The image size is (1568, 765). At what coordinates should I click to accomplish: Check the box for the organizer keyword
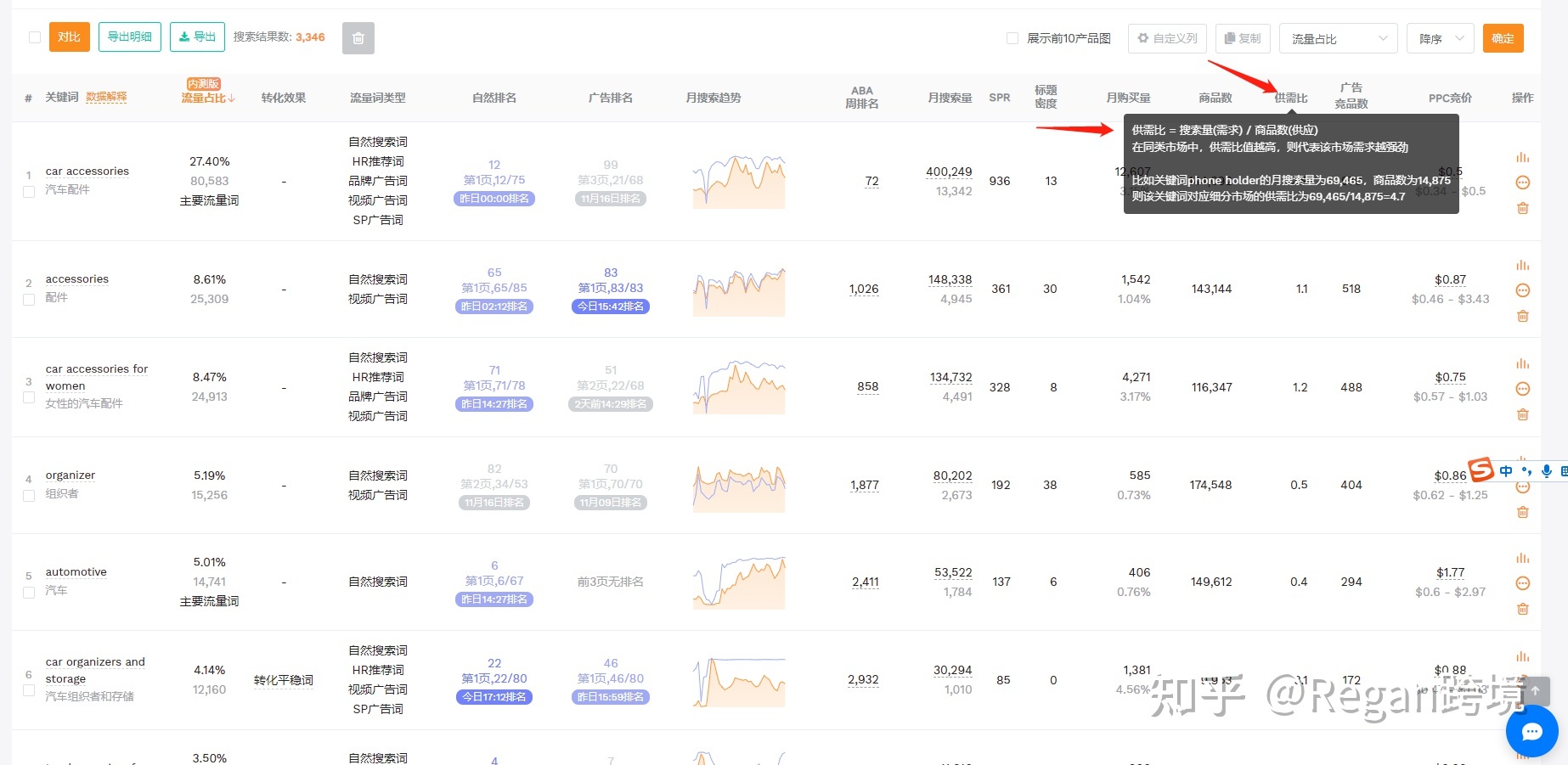click(x=29, y=496)
